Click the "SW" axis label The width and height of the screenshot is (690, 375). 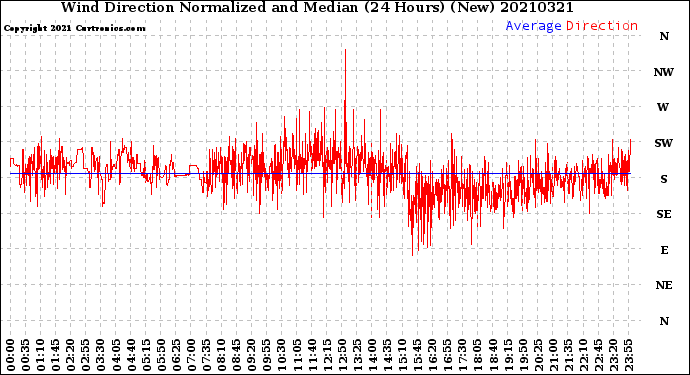pos(663,143)
